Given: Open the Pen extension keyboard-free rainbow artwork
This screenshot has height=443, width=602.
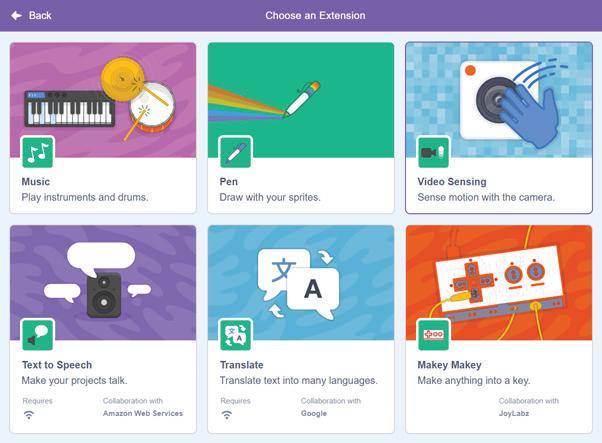Looking at the screenshot, I should pos(301,100).
